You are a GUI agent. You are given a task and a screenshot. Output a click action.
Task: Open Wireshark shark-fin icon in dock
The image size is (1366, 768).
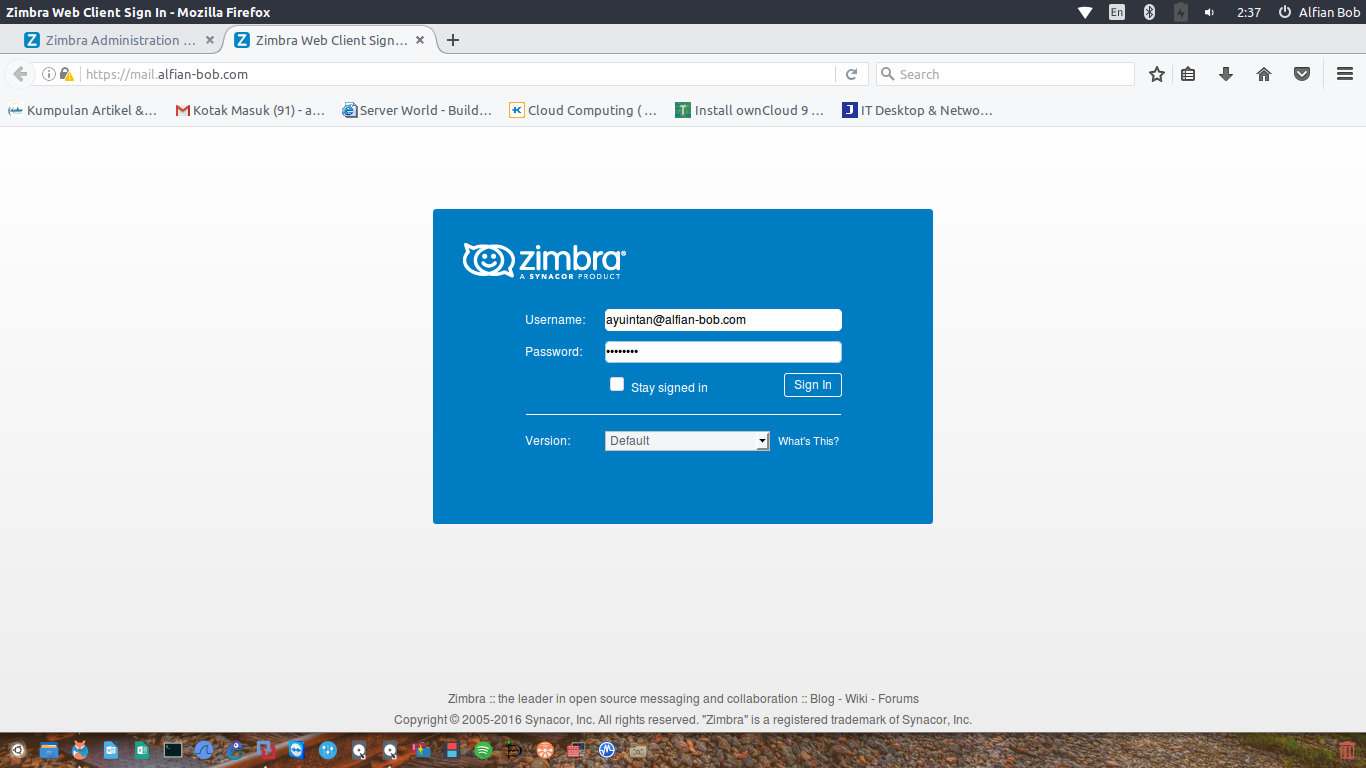click(x=204, y=750)
